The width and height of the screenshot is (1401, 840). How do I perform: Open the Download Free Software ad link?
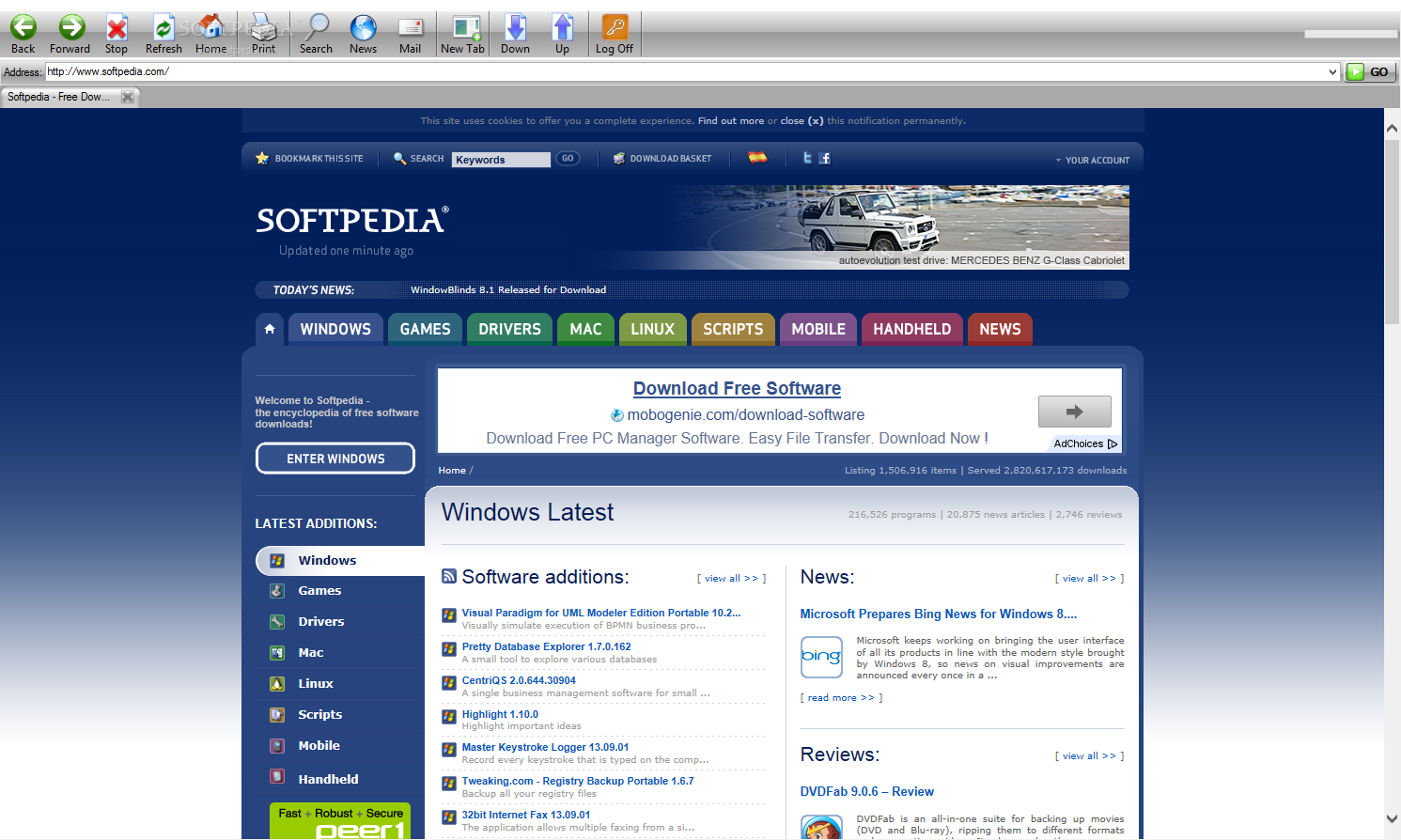(x=737, y=388)
